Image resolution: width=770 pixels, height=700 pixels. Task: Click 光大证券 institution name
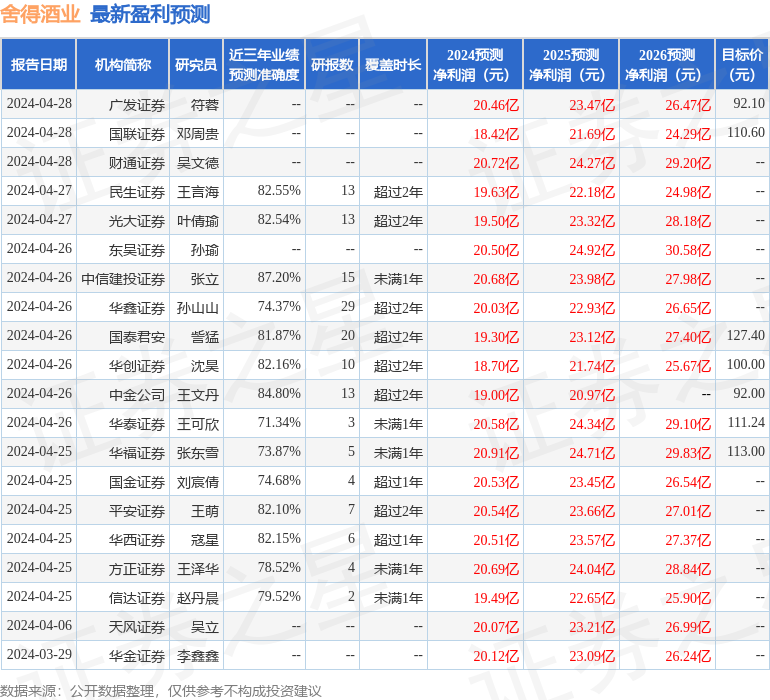137,221
